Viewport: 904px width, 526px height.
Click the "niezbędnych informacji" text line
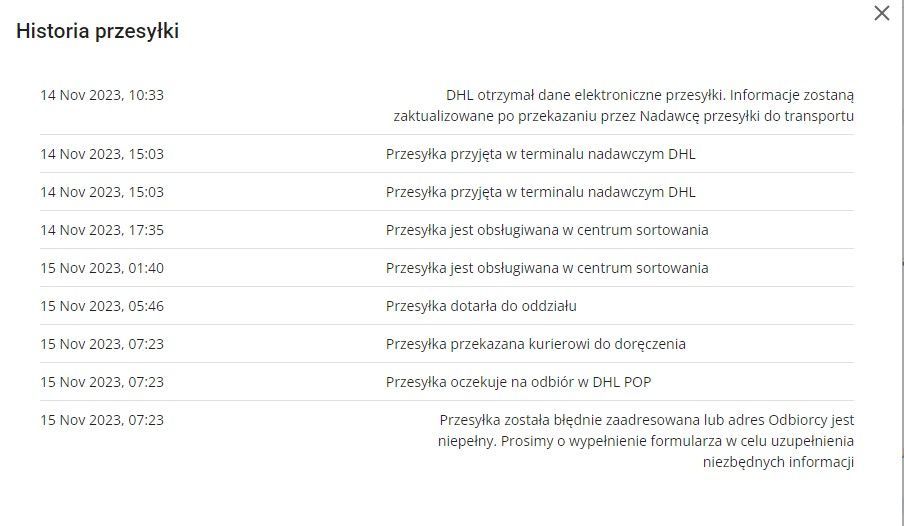(x=778, y=462)
